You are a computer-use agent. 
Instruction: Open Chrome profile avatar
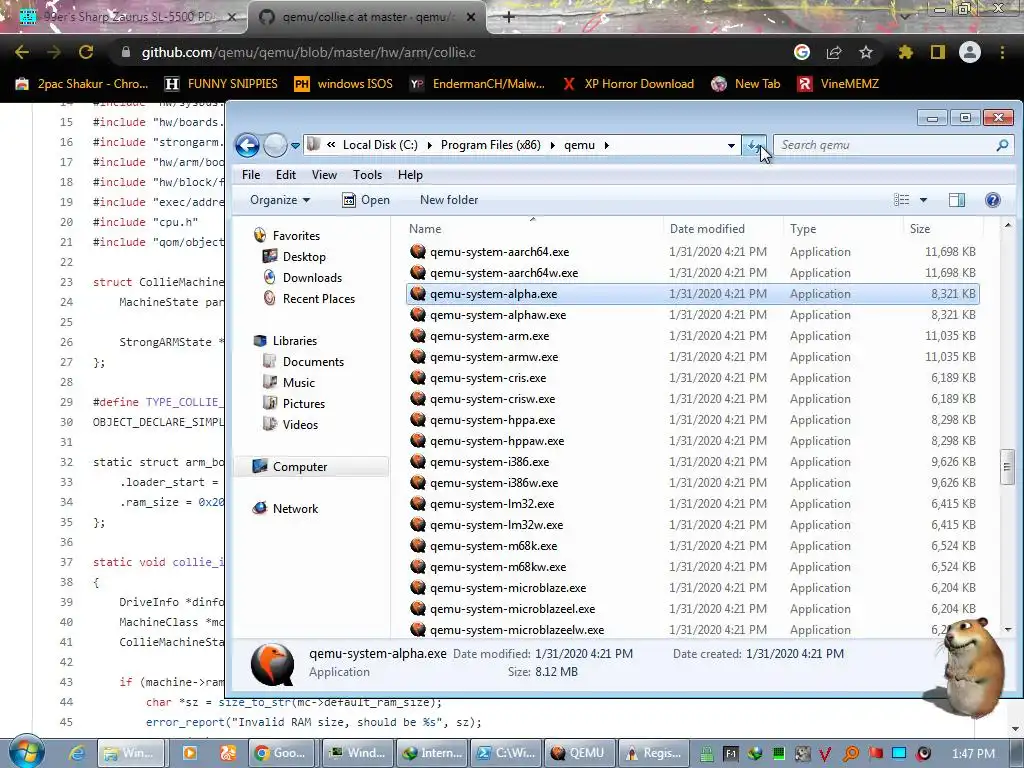[x=970, y=52]
